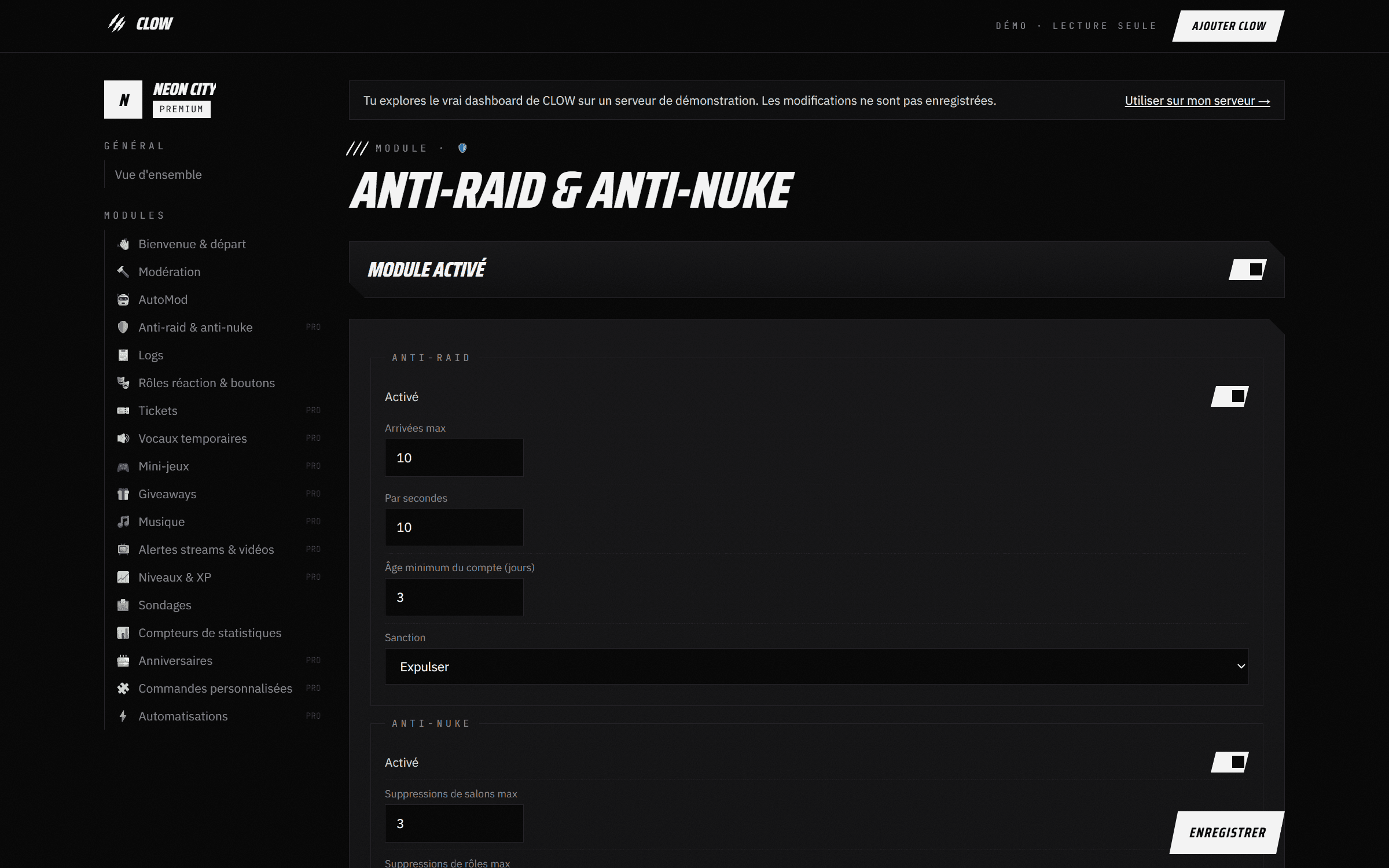Image resolution: width=1389 pixels, height=868 pixels.
Task: Click the ticket icon beside Tickets
Action: 123,411
